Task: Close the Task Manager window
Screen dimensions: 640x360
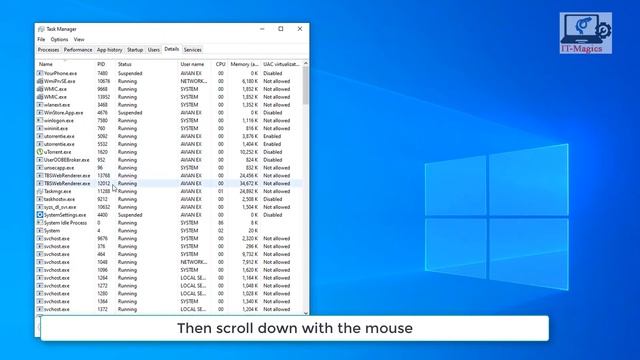Action: (300, 29)
